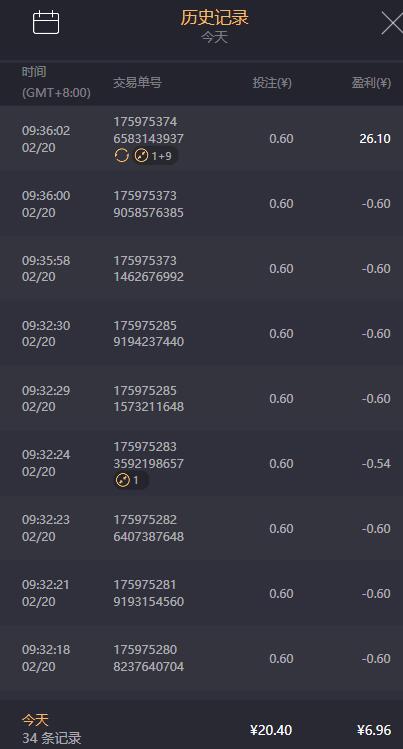Select the 09:36:00 transaction row

click(202, 203)
